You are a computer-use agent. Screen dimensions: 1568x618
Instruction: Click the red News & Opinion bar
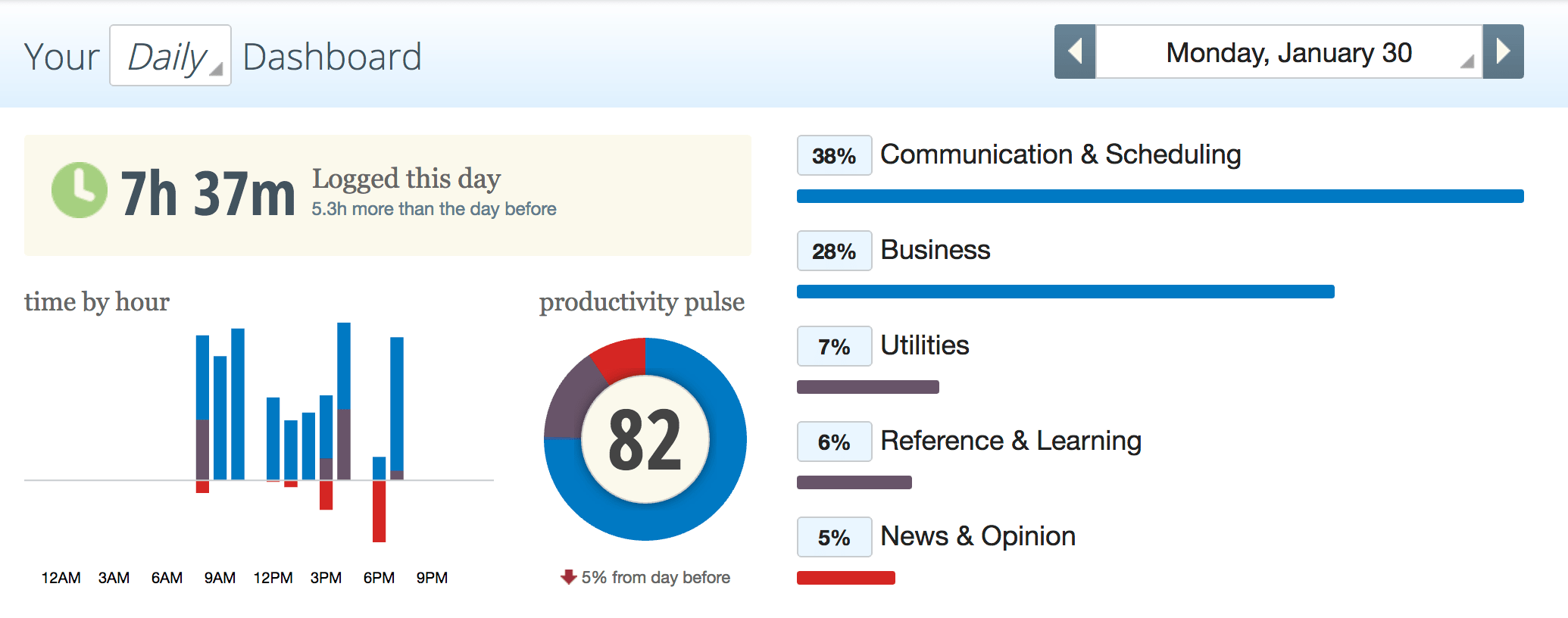pos(846,578)
